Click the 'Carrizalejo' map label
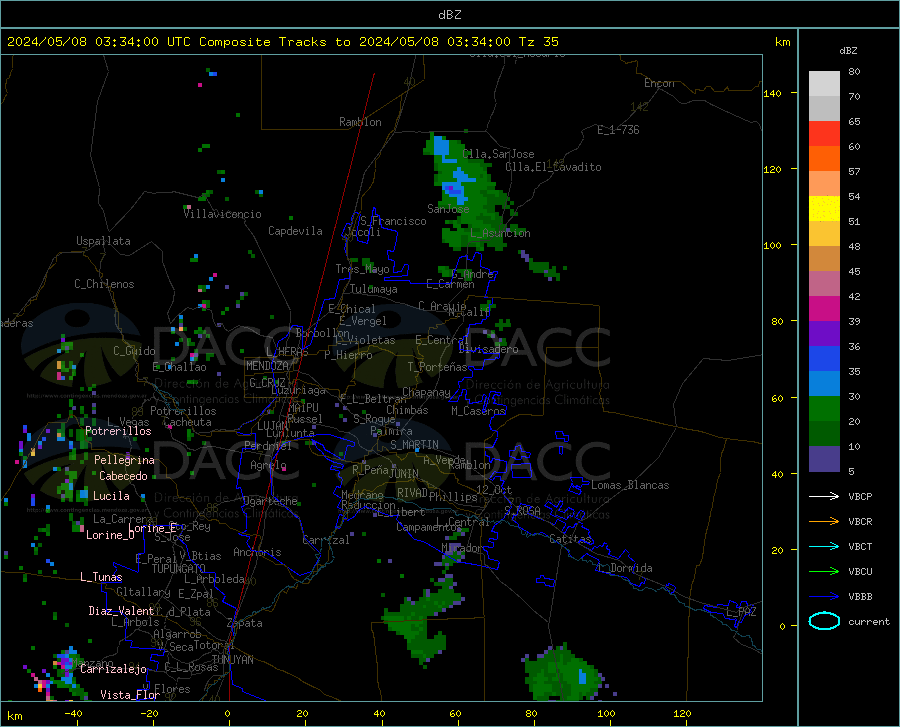The height and width of the screenshot is (727, 900). tap(114, 669)
